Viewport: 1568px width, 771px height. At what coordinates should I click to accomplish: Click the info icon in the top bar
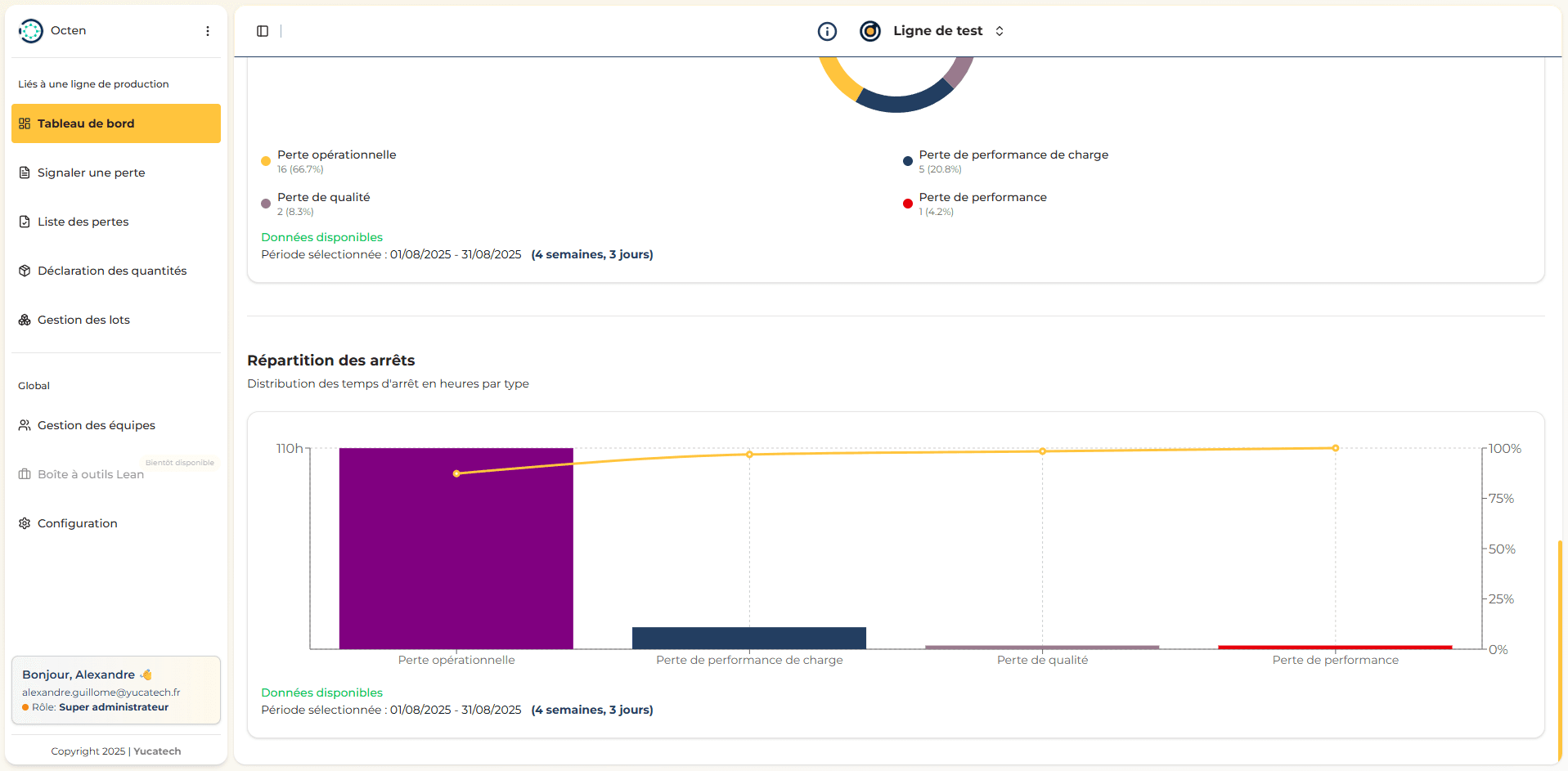827,31
